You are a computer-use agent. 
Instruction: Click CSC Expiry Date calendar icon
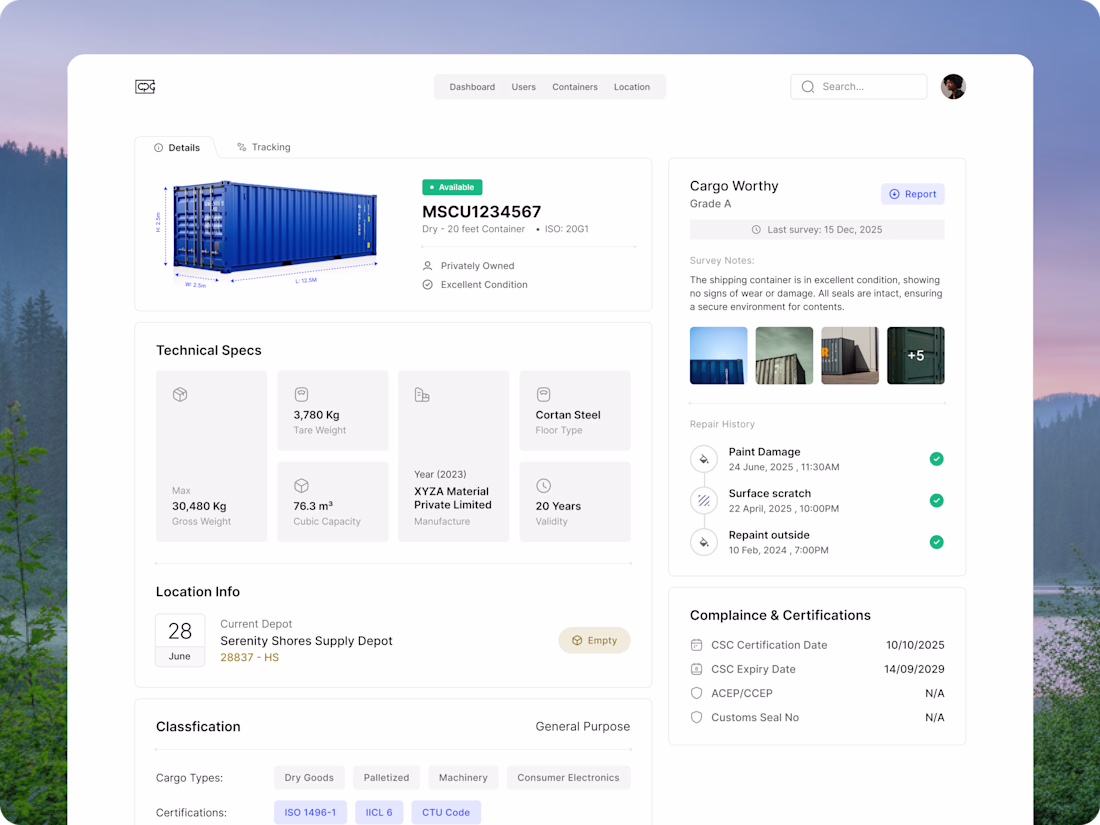point(696,669)
